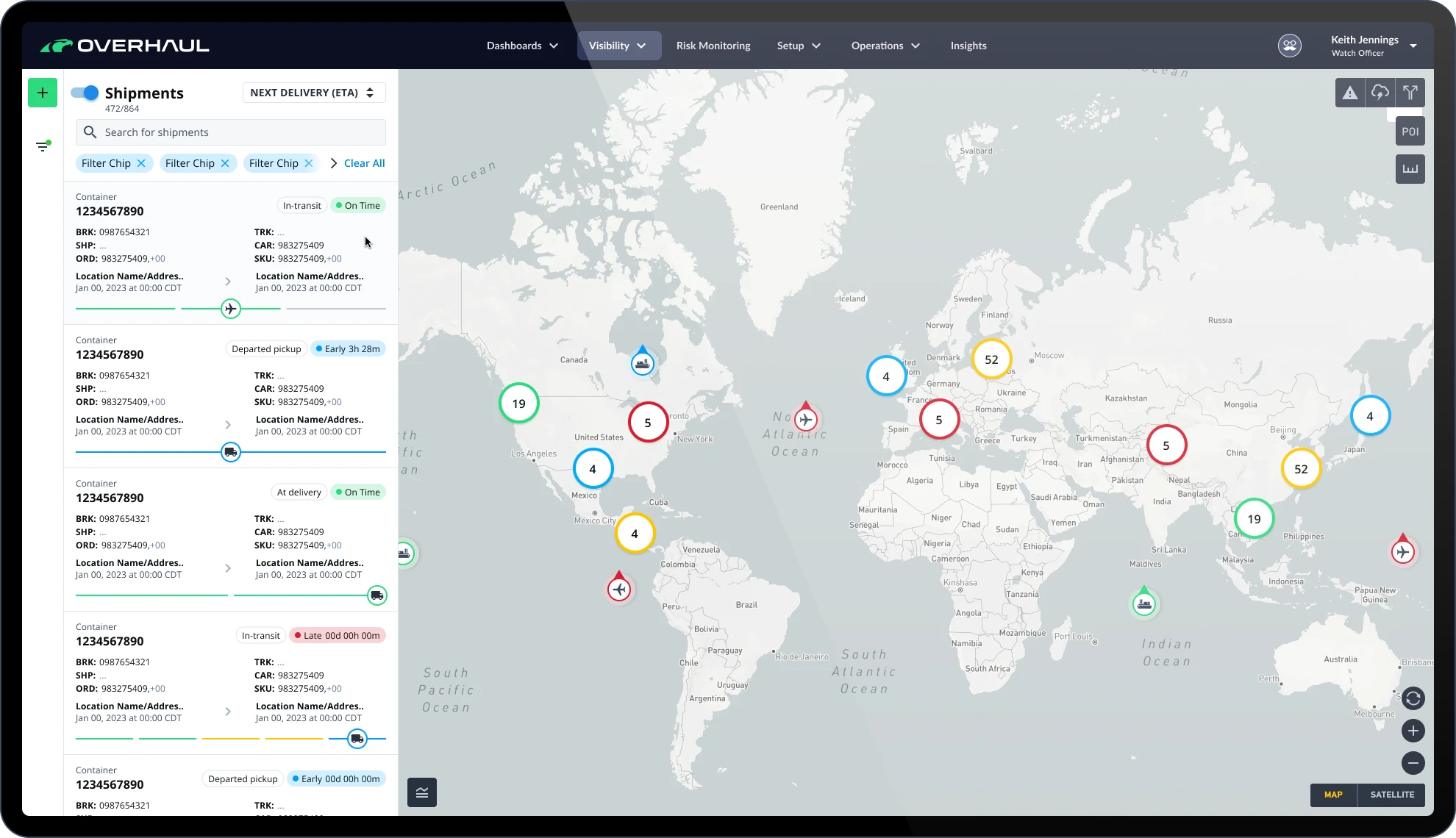Viewport: 1456px width, 838px height.
Task: Open the NEXT DELIVERY (ETA) sort dropdown
Action: click(x=313, y=93)
